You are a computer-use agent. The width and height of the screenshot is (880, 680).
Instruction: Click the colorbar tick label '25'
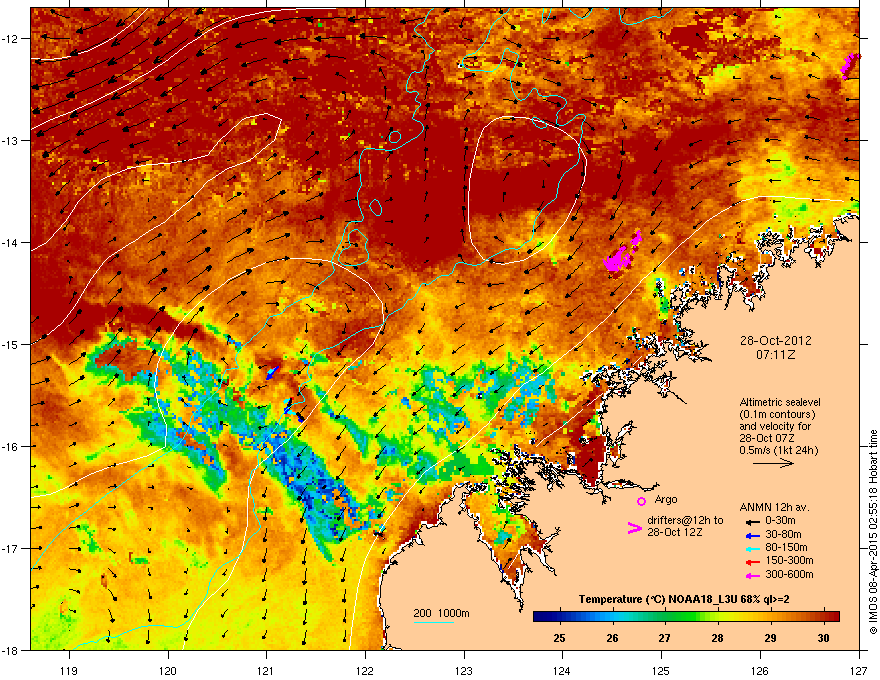pyautogui.click(x=559, y=638)
